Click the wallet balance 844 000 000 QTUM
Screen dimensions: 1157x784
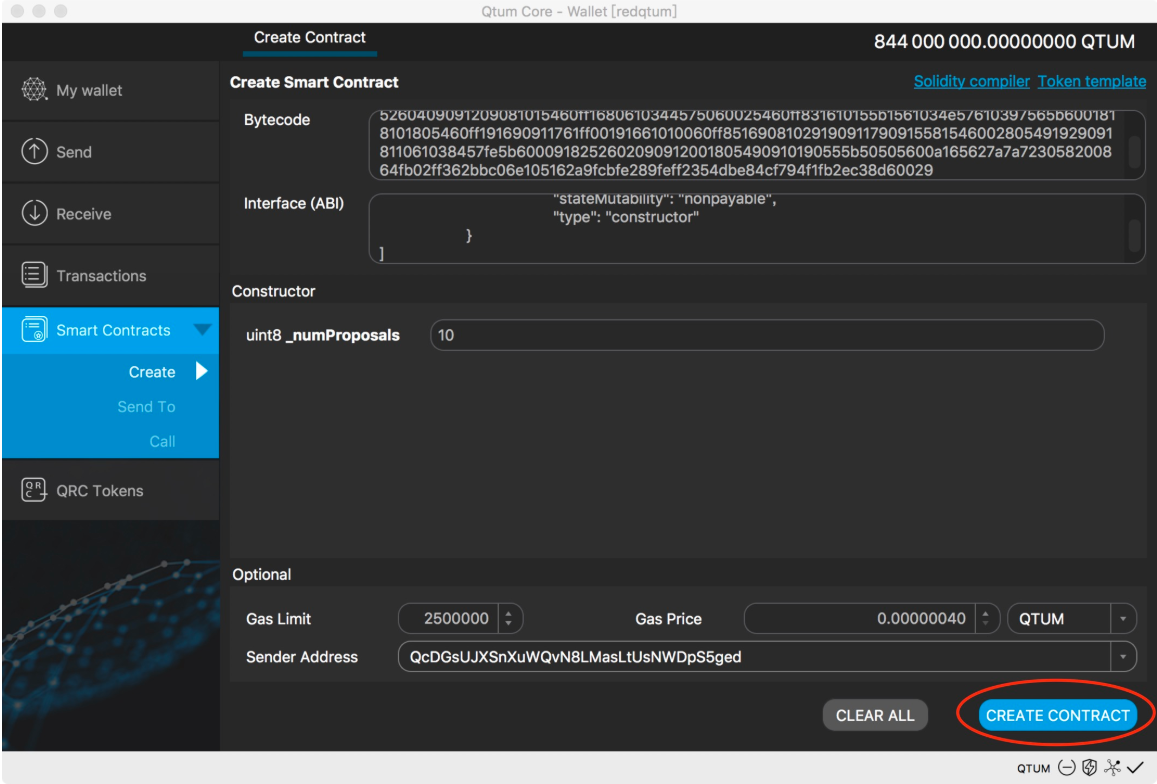1004,41
